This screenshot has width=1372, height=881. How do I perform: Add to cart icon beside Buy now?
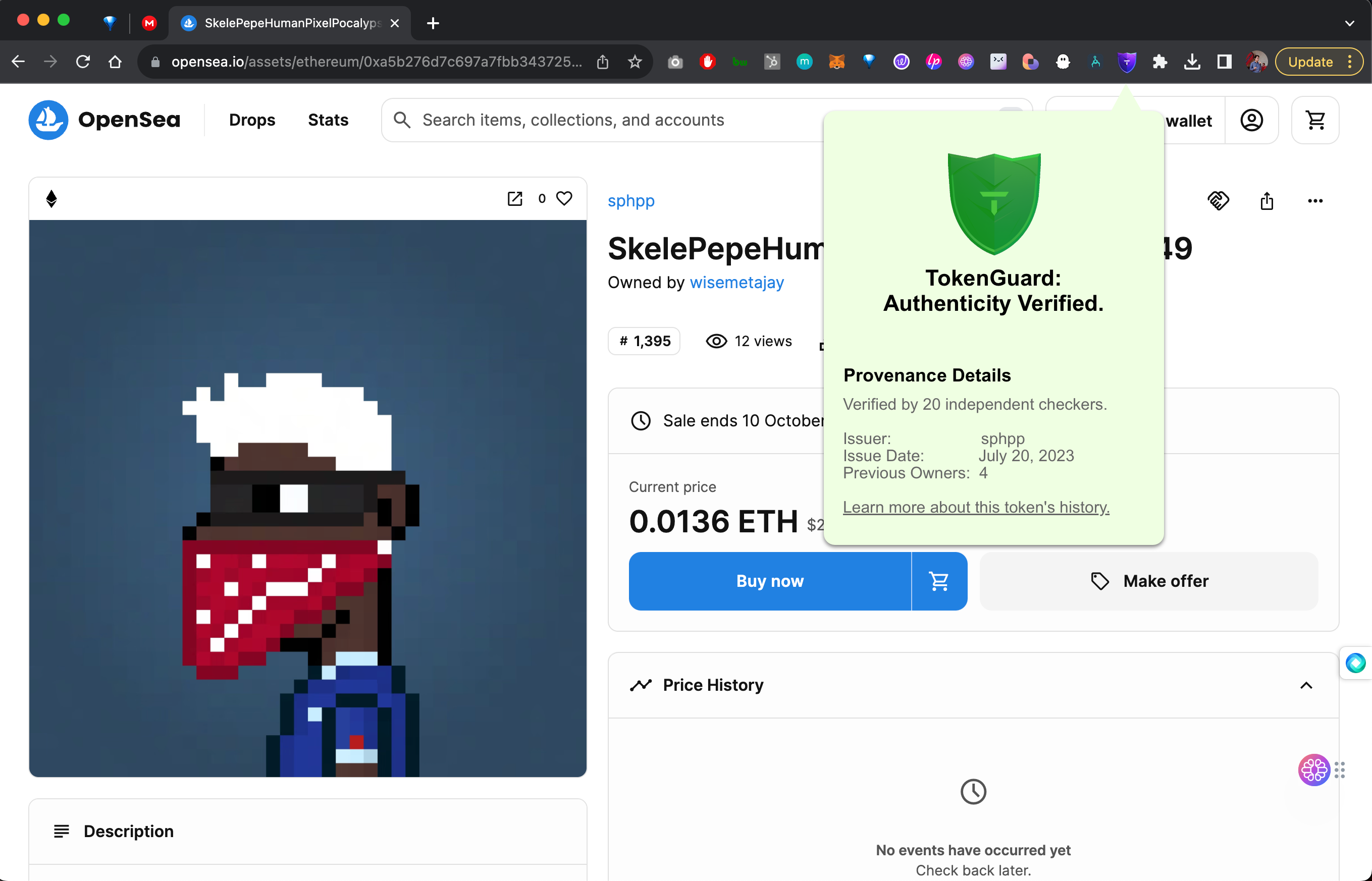pyautogui.click(x=939, y=581)
